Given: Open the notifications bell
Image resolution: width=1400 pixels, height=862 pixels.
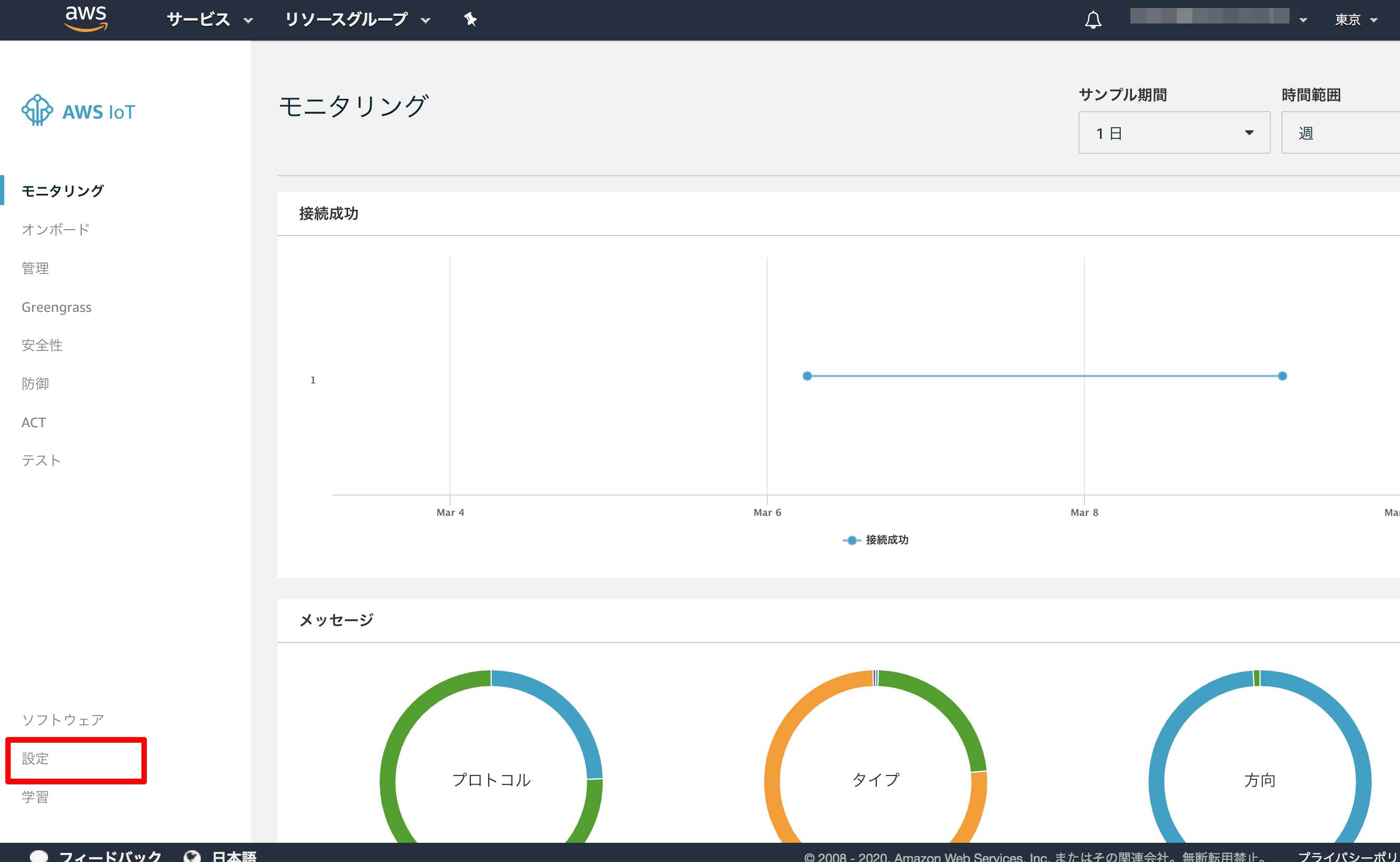Looking at the screenshot, I should 1093,20.
